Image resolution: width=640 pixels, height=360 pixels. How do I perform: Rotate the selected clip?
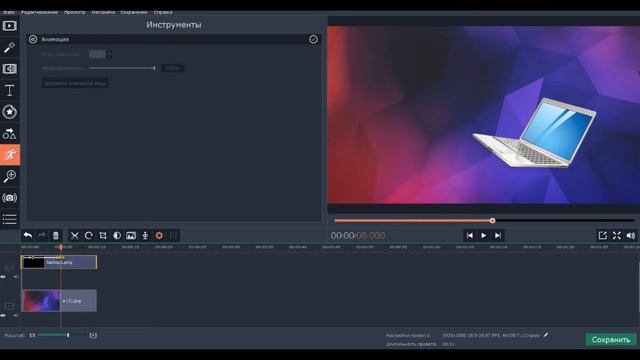(x=89, y=236)
